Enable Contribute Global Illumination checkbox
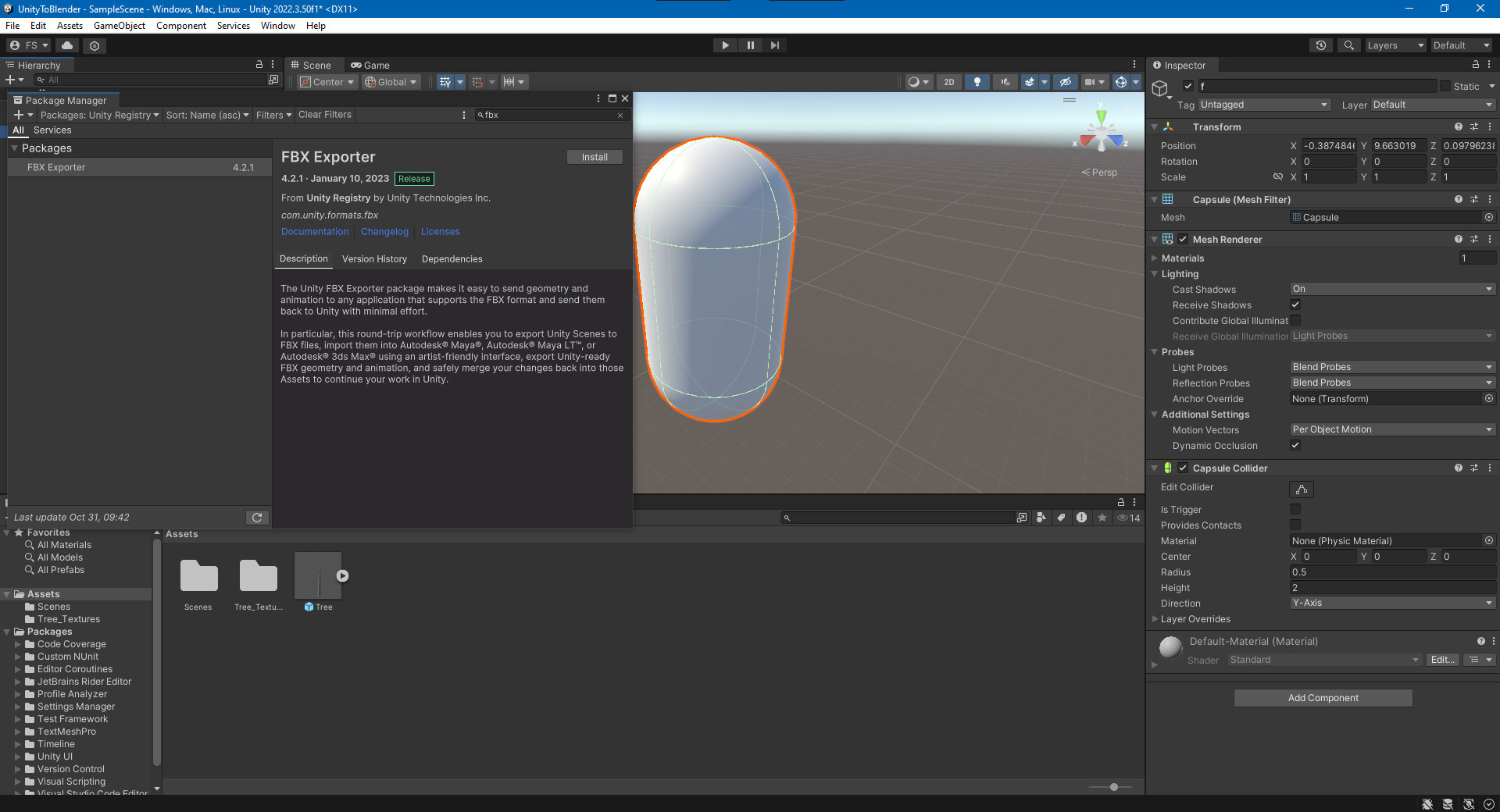The width and height of the screenshot is (1500, 812). (1295, 320)
